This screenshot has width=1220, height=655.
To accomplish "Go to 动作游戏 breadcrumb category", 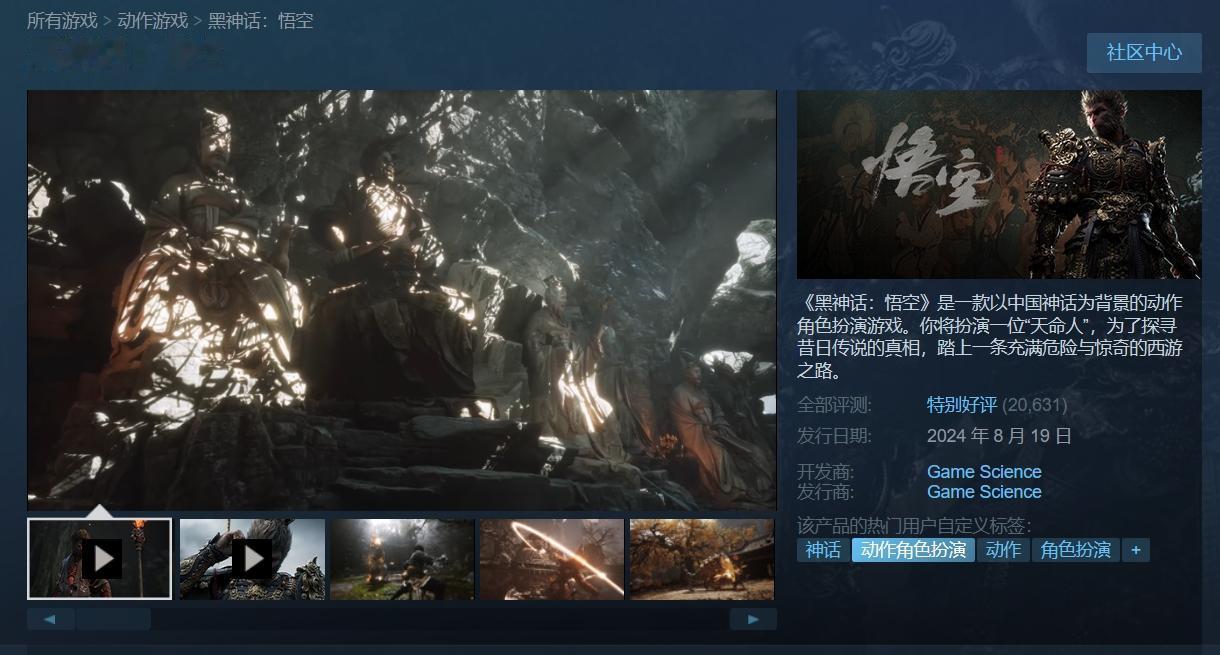I will 152,21.
